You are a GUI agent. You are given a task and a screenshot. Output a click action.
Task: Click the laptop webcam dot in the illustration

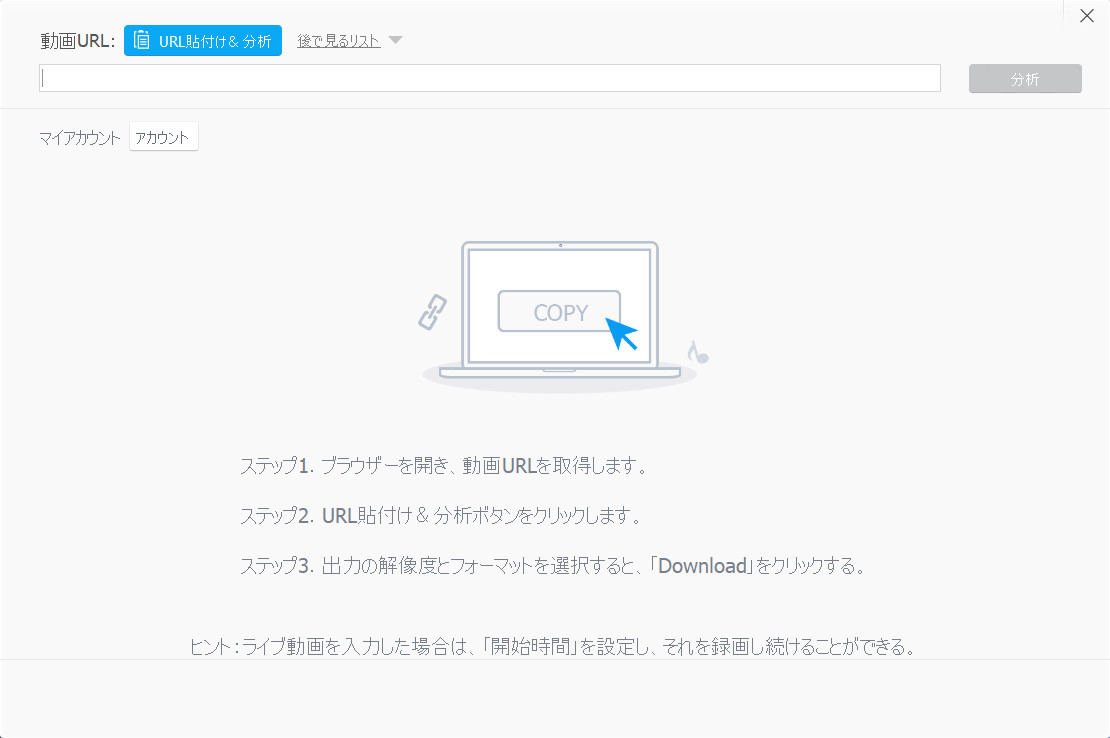[560, 245]
